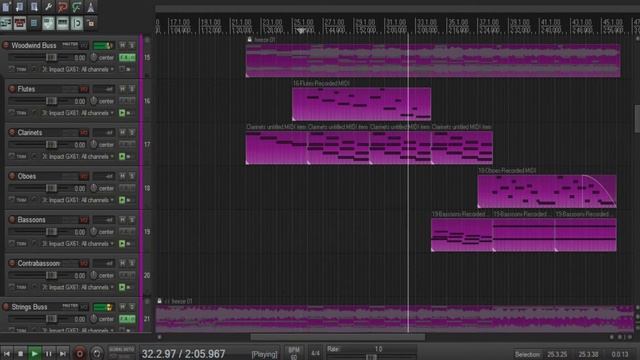Solo the Oboes track
The width and height of the screenshot is (640, 360).
[132, 176]
